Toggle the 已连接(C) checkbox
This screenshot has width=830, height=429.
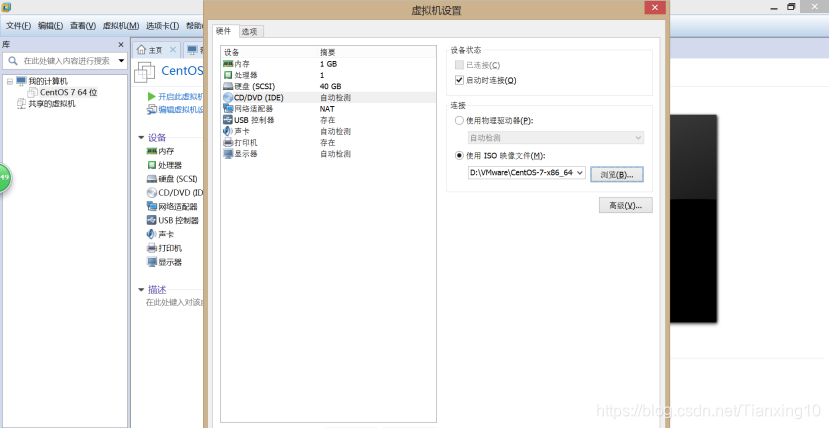pos(459,65)
